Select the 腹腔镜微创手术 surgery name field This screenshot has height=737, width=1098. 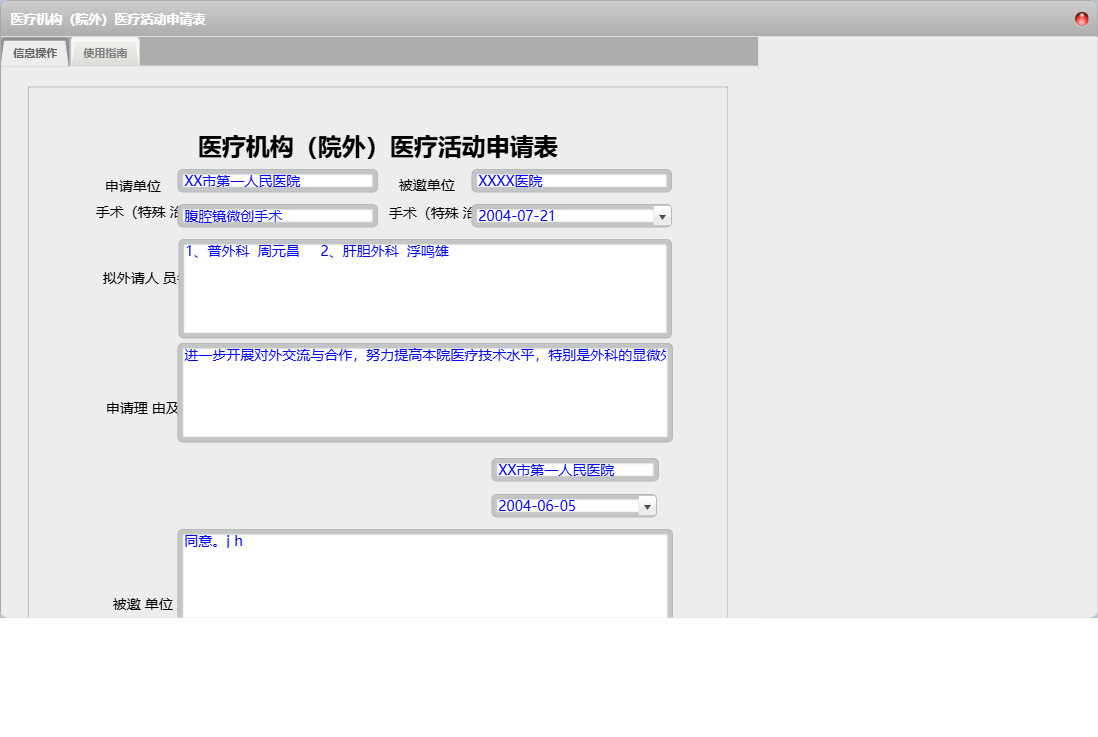click(x=277, y=215)
